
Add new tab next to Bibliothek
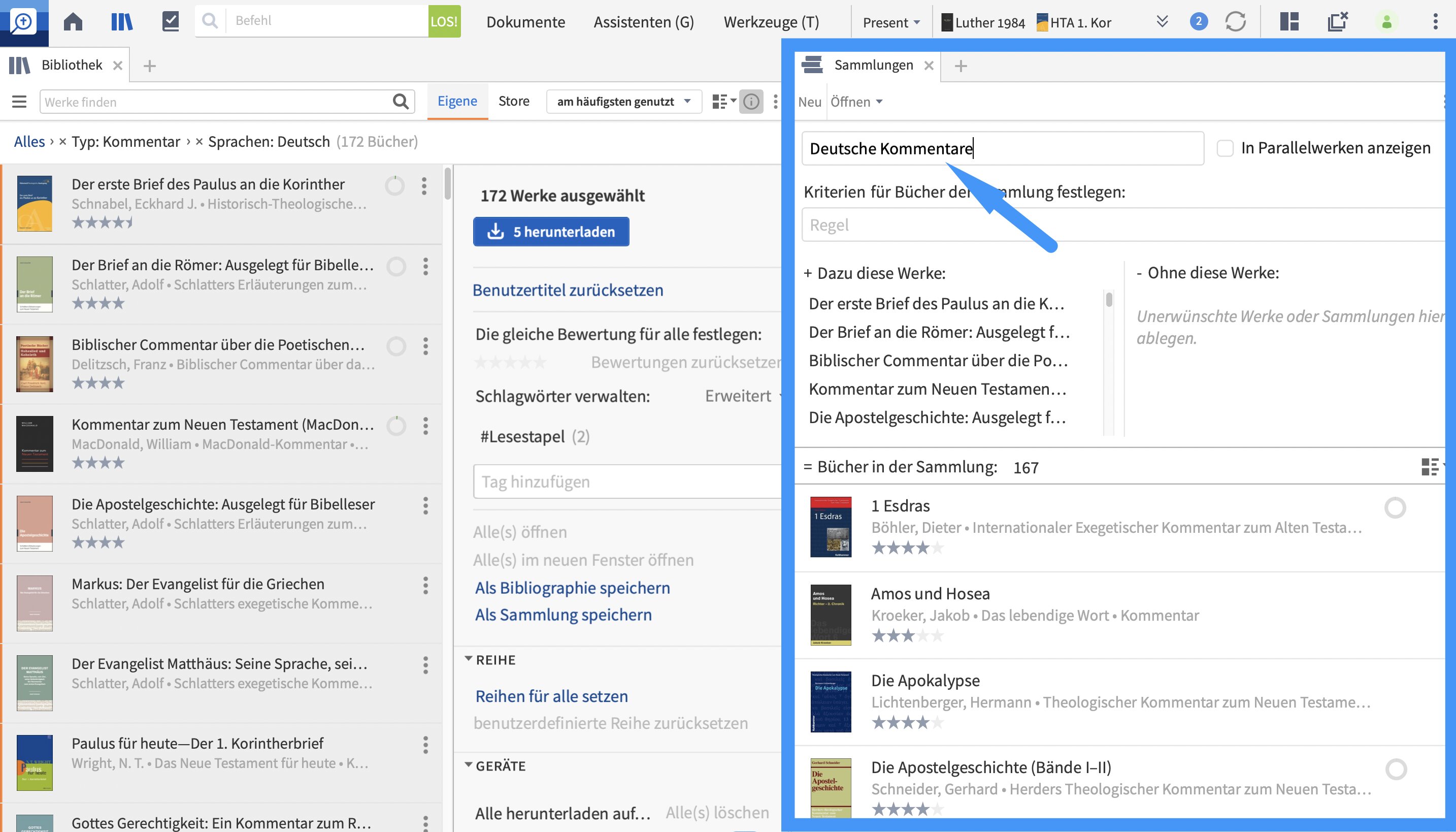[x=150, y=66]
